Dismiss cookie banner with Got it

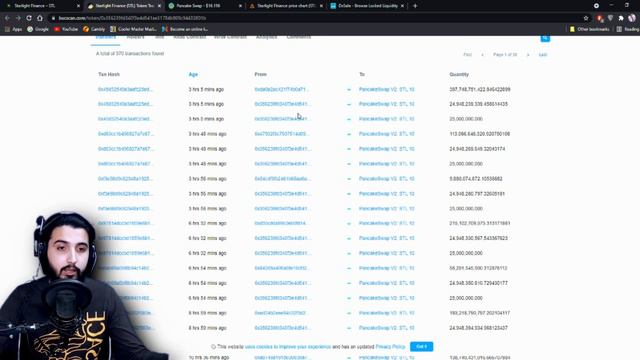click(422, 347)
